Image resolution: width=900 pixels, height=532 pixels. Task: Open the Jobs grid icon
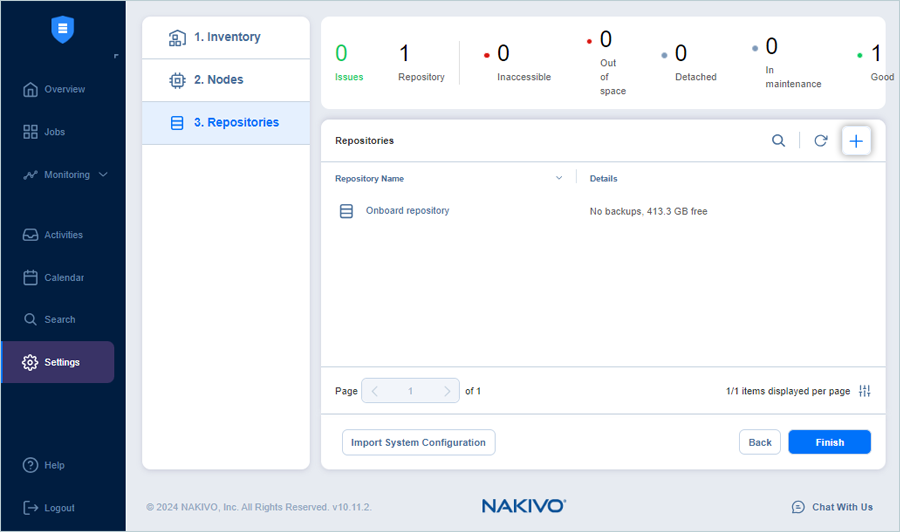coord(30,131)
